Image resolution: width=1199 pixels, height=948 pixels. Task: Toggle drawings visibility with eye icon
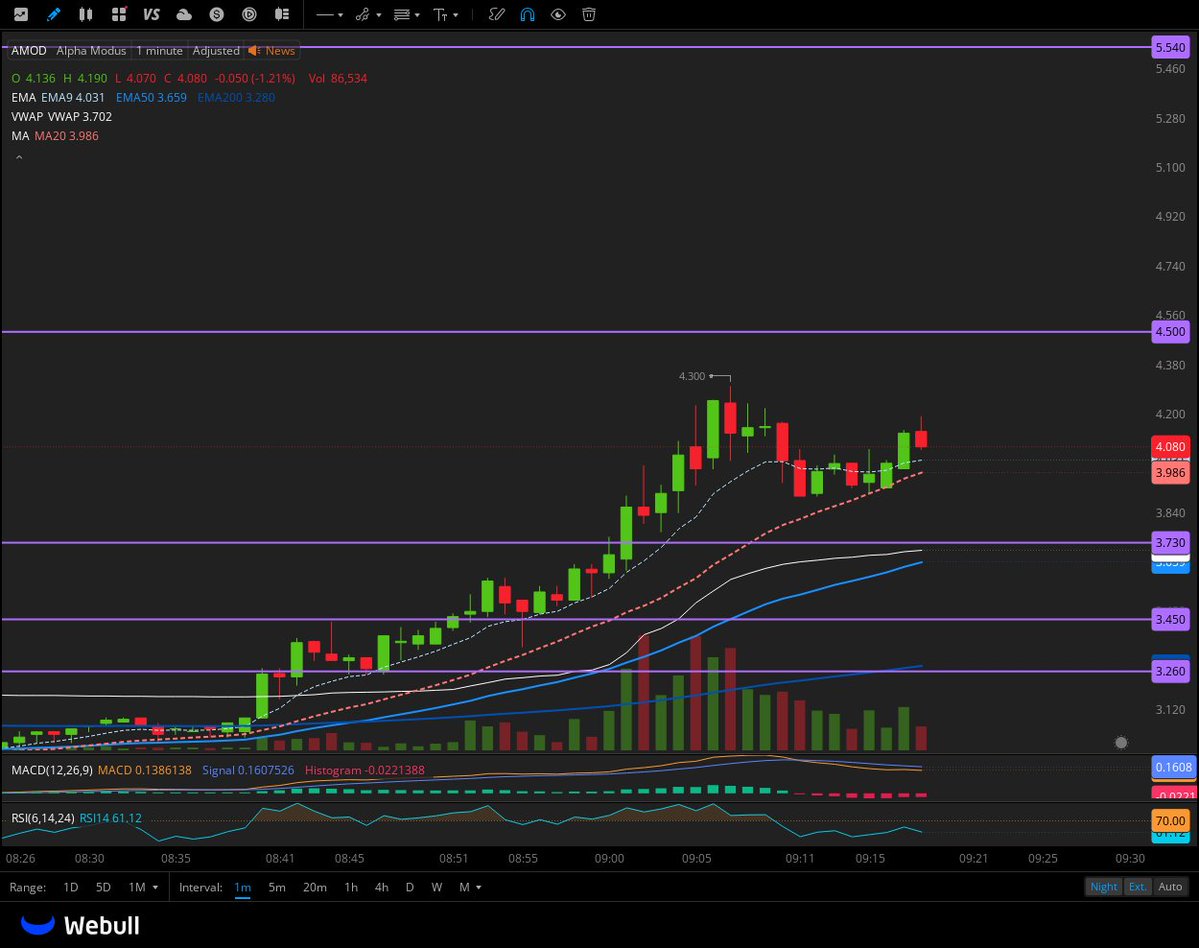pos(558,15)
